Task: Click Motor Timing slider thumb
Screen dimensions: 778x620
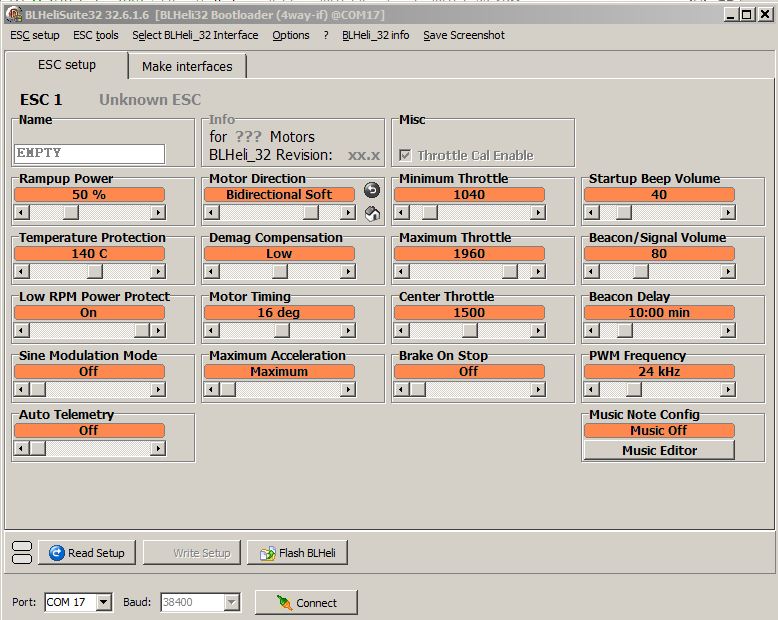Action: click(x=282, y=330)
